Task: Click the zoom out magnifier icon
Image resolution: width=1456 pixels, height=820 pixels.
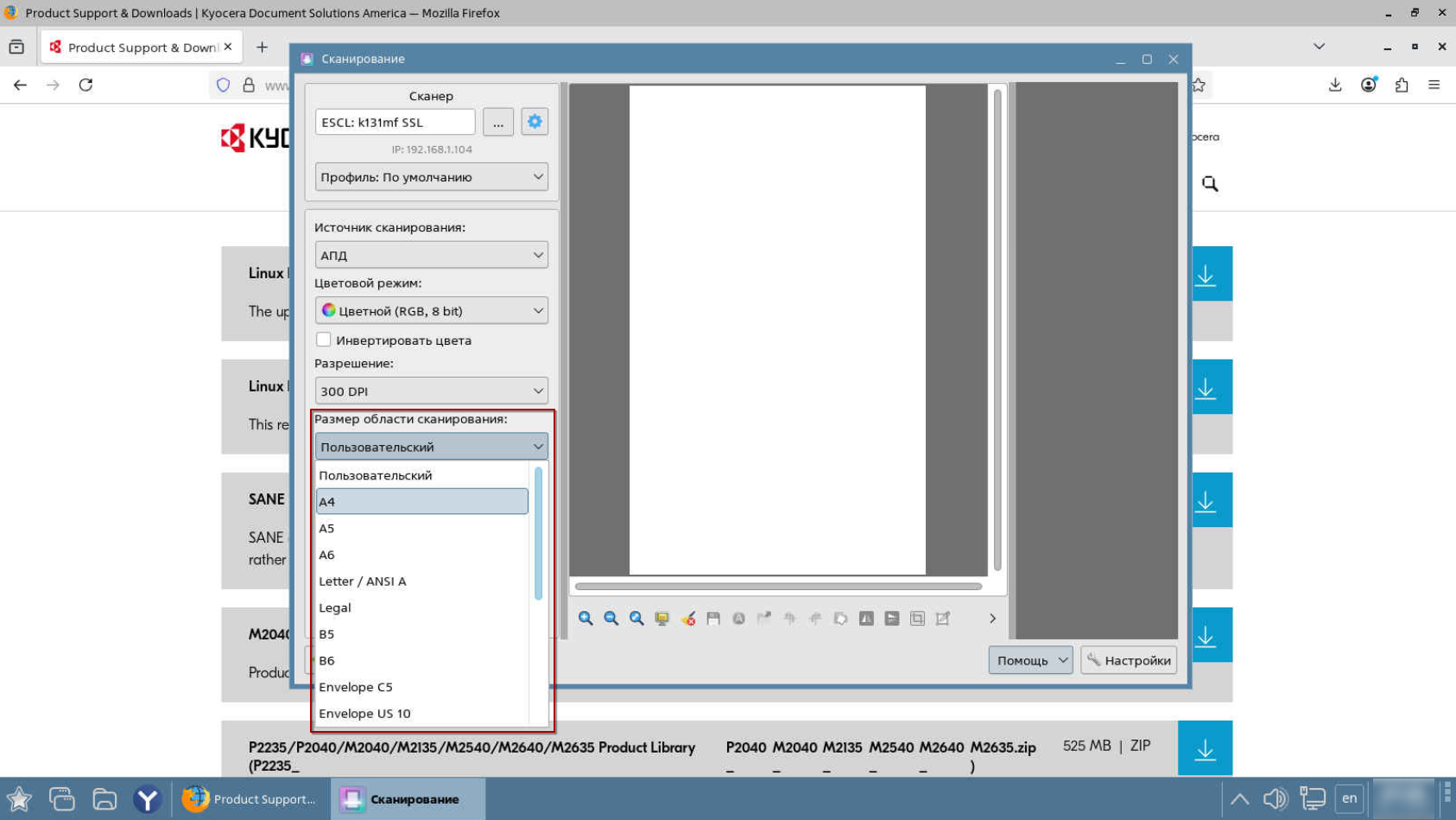Action: pos(611,619)
